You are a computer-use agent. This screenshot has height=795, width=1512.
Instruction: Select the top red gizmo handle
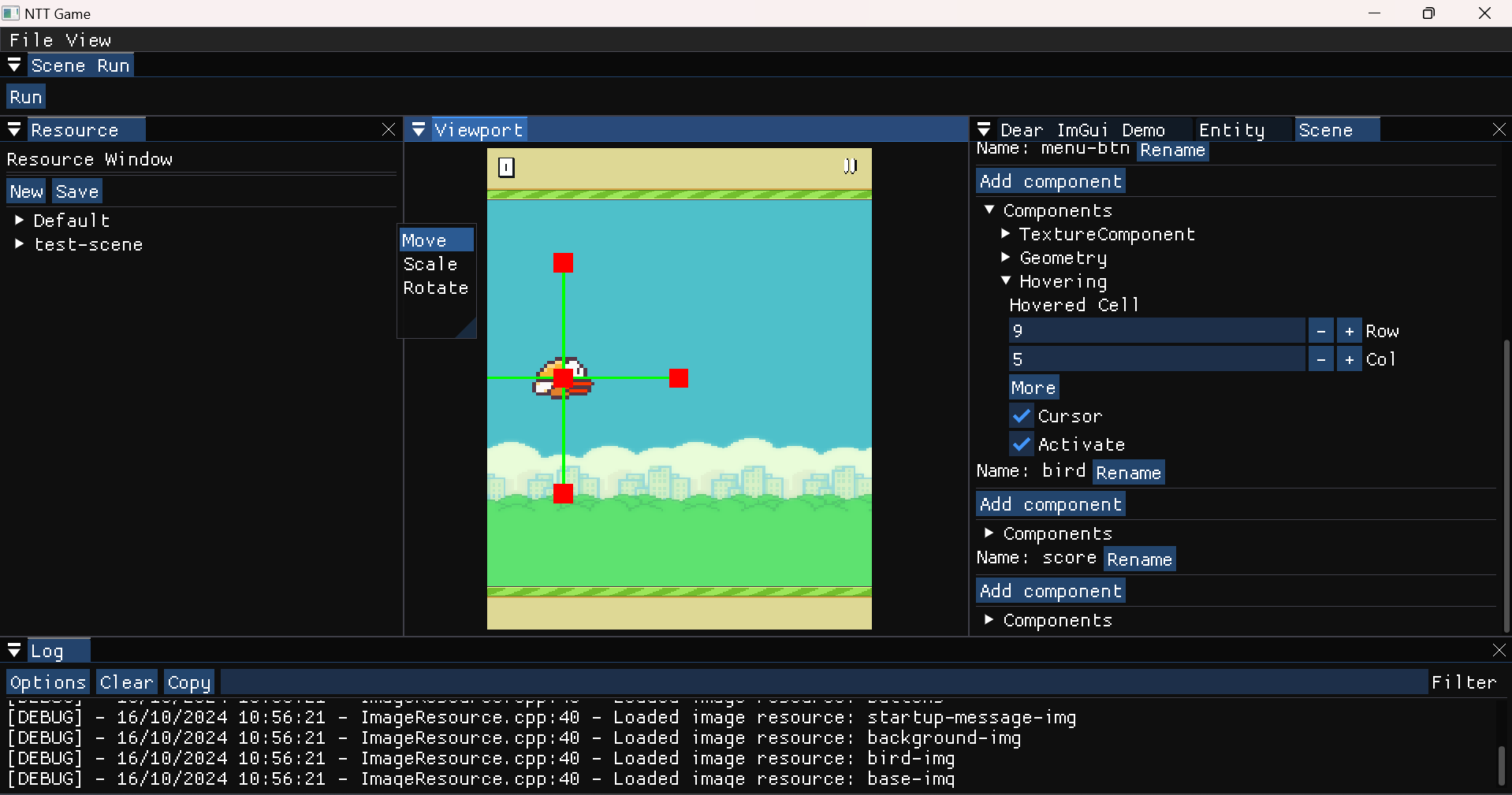[563, 262]
